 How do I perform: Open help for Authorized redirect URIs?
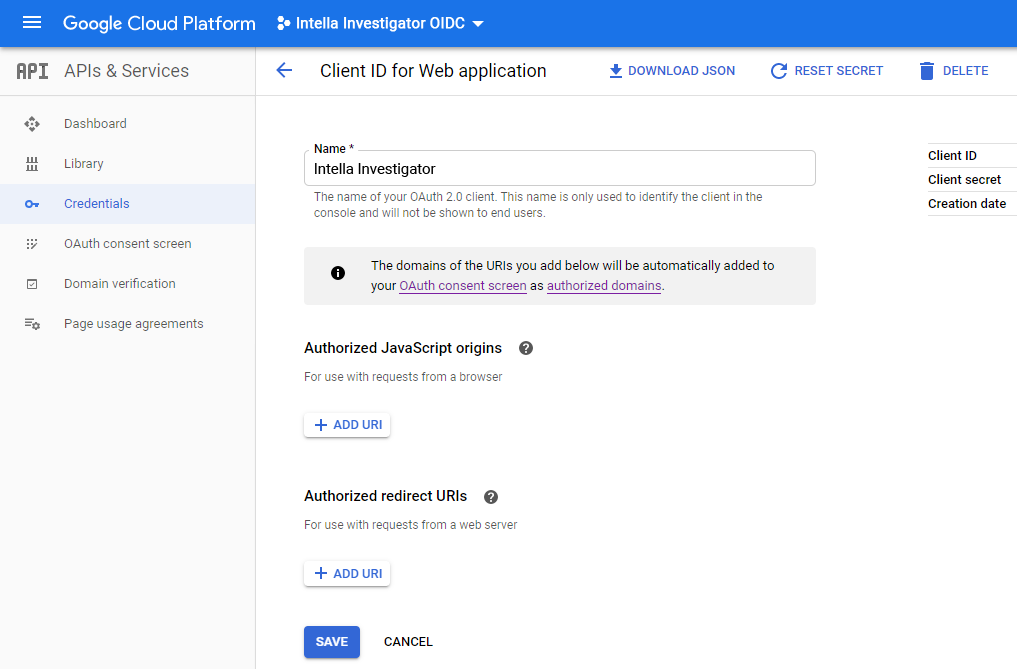pyautogui.click(x=489, y=496)
